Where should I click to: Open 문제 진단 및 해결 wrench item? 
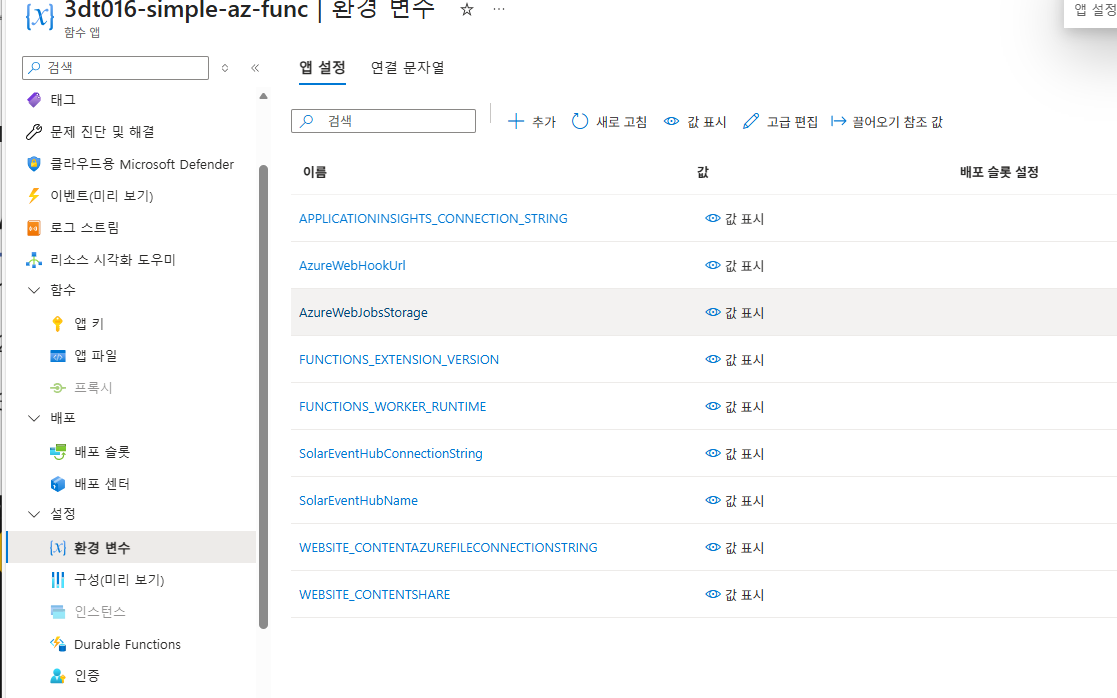(x=90, y=132)
